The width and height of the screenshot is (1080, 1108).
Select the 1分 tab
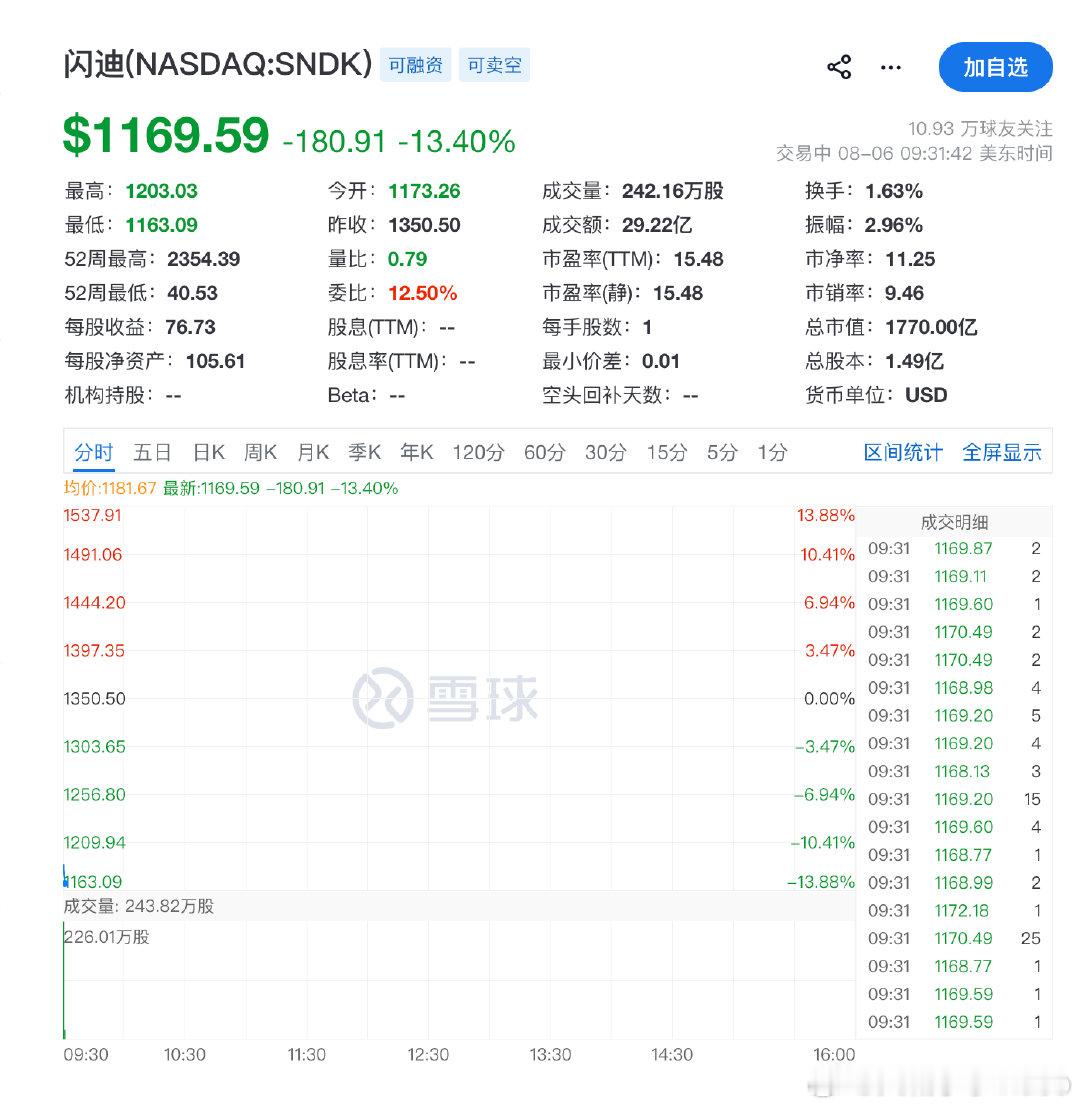(772, 452)
